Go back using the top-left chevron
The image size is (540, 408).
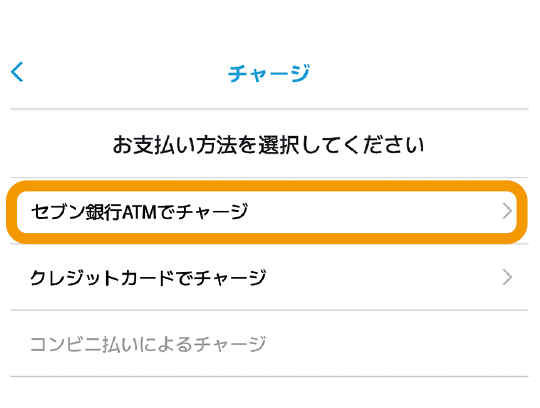[x=17, y=72]
